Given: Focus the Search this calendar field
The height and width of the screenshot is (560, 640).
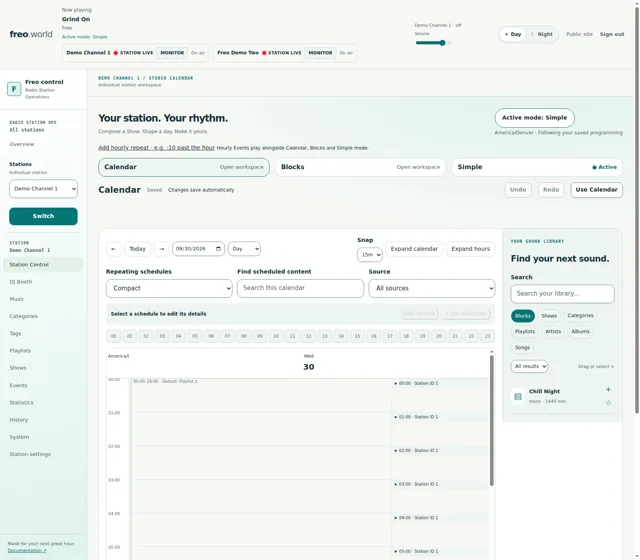Looking at the screenshot, I should click(300, 288).
